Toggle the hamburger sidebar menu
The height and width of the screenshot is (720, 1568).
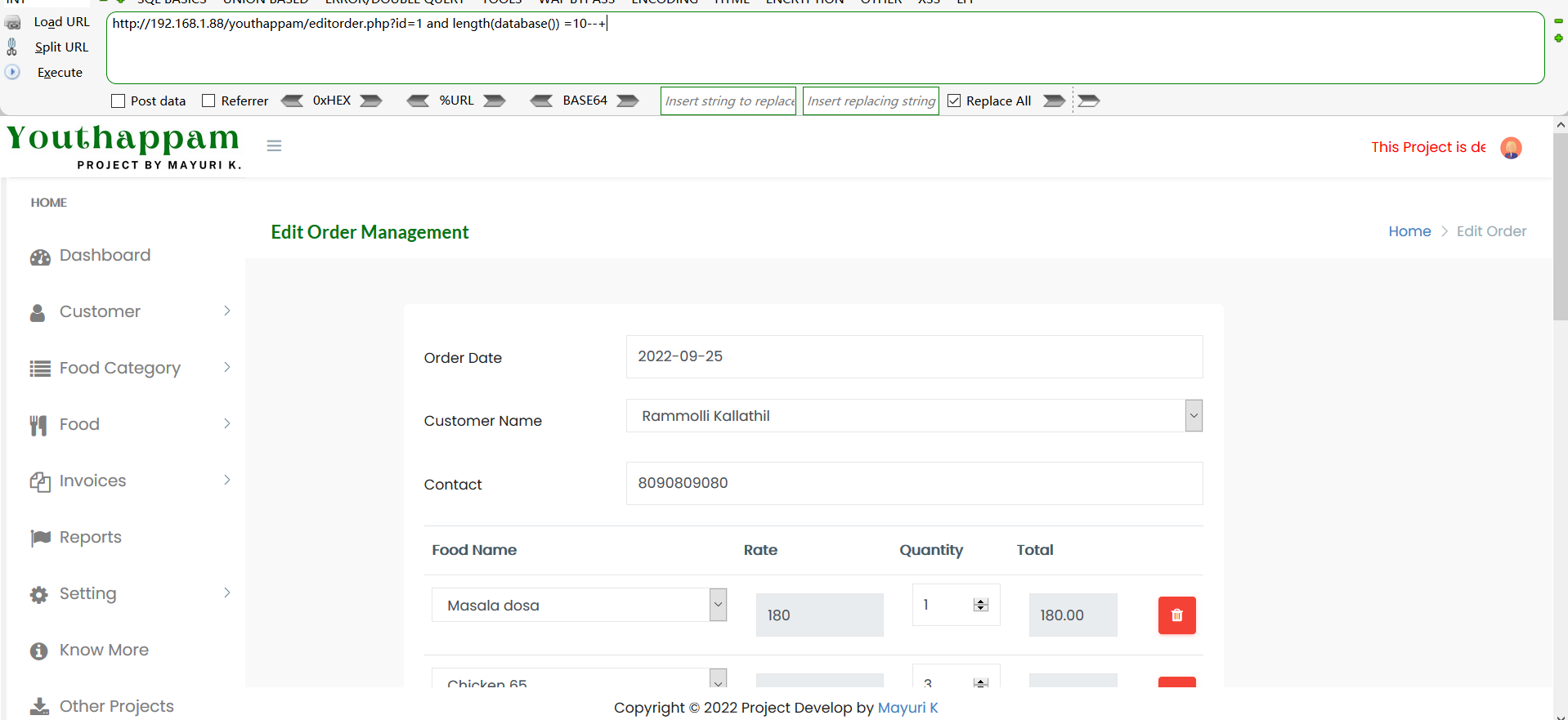point(274,145)
